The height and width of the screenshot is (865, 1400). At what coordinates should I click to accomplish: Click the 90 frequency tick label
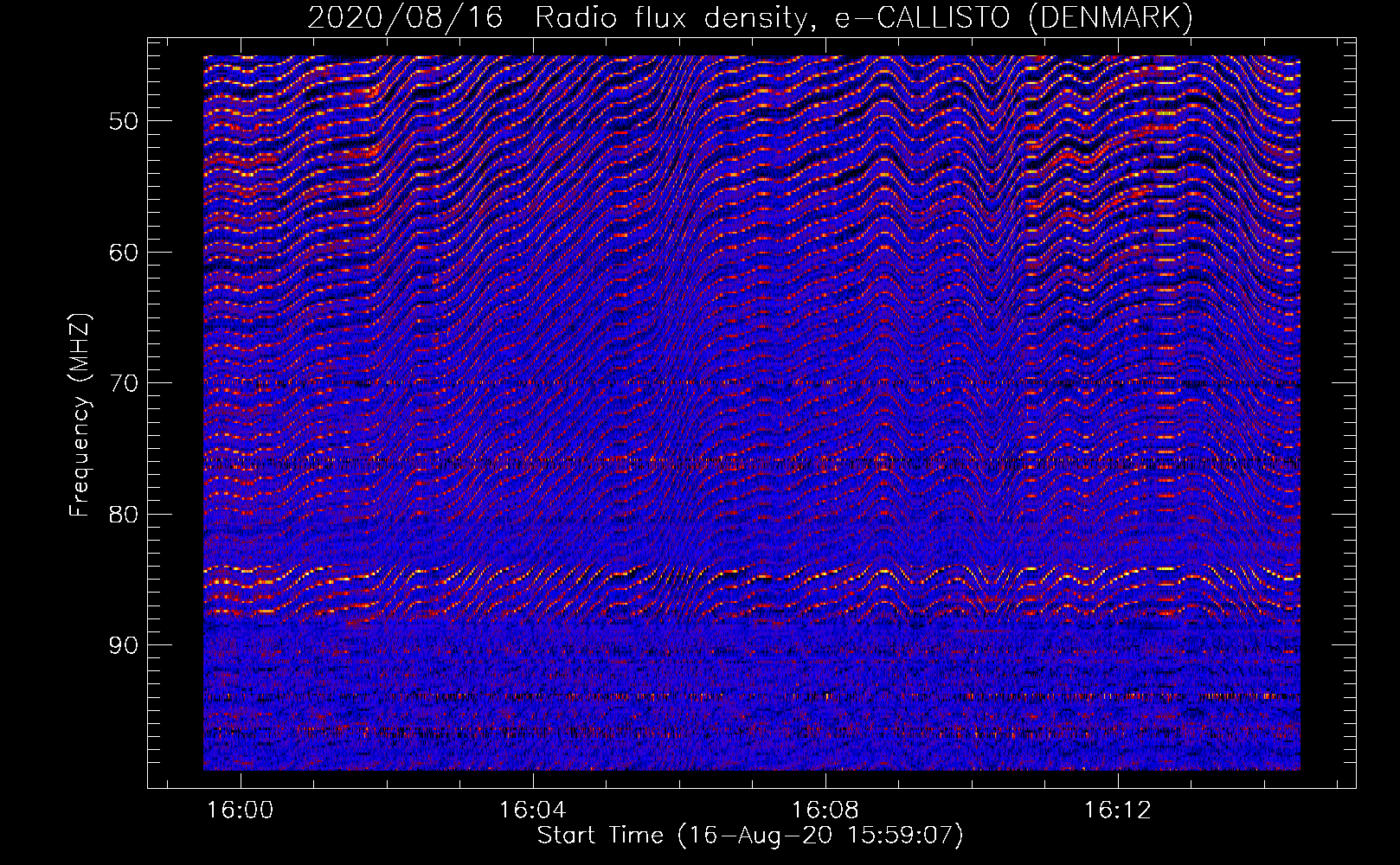coord(123,646)
